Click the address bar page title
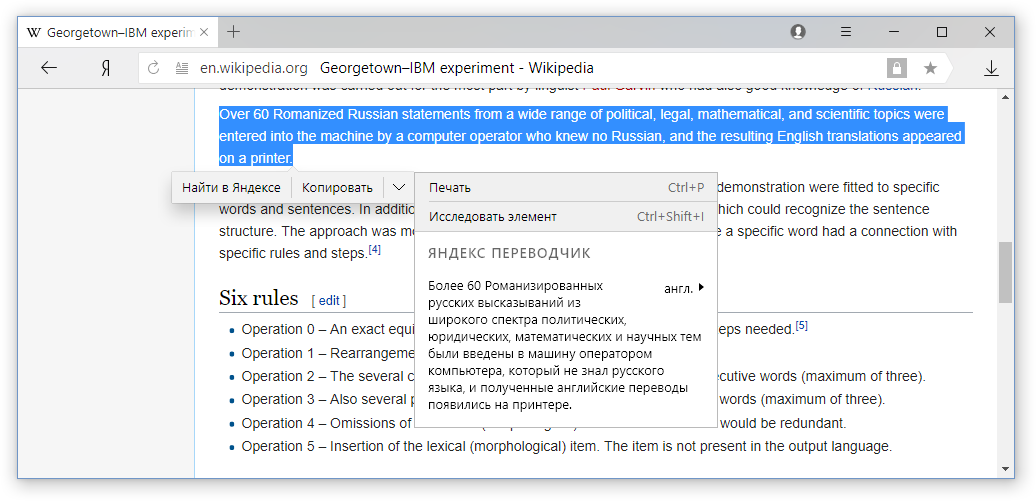This screenshot has height=501, width=1036. click(x=457, y=68)
